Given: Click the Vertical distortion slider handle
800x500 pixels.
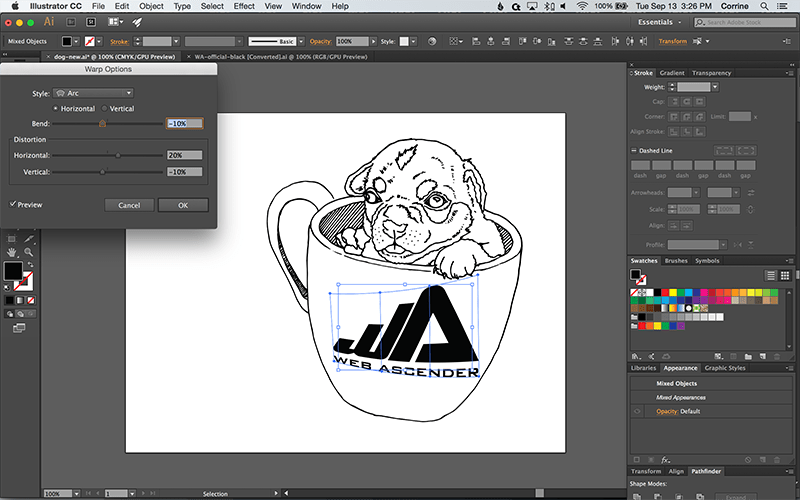Looking at the screenshot, I should (x=102, y=172).
